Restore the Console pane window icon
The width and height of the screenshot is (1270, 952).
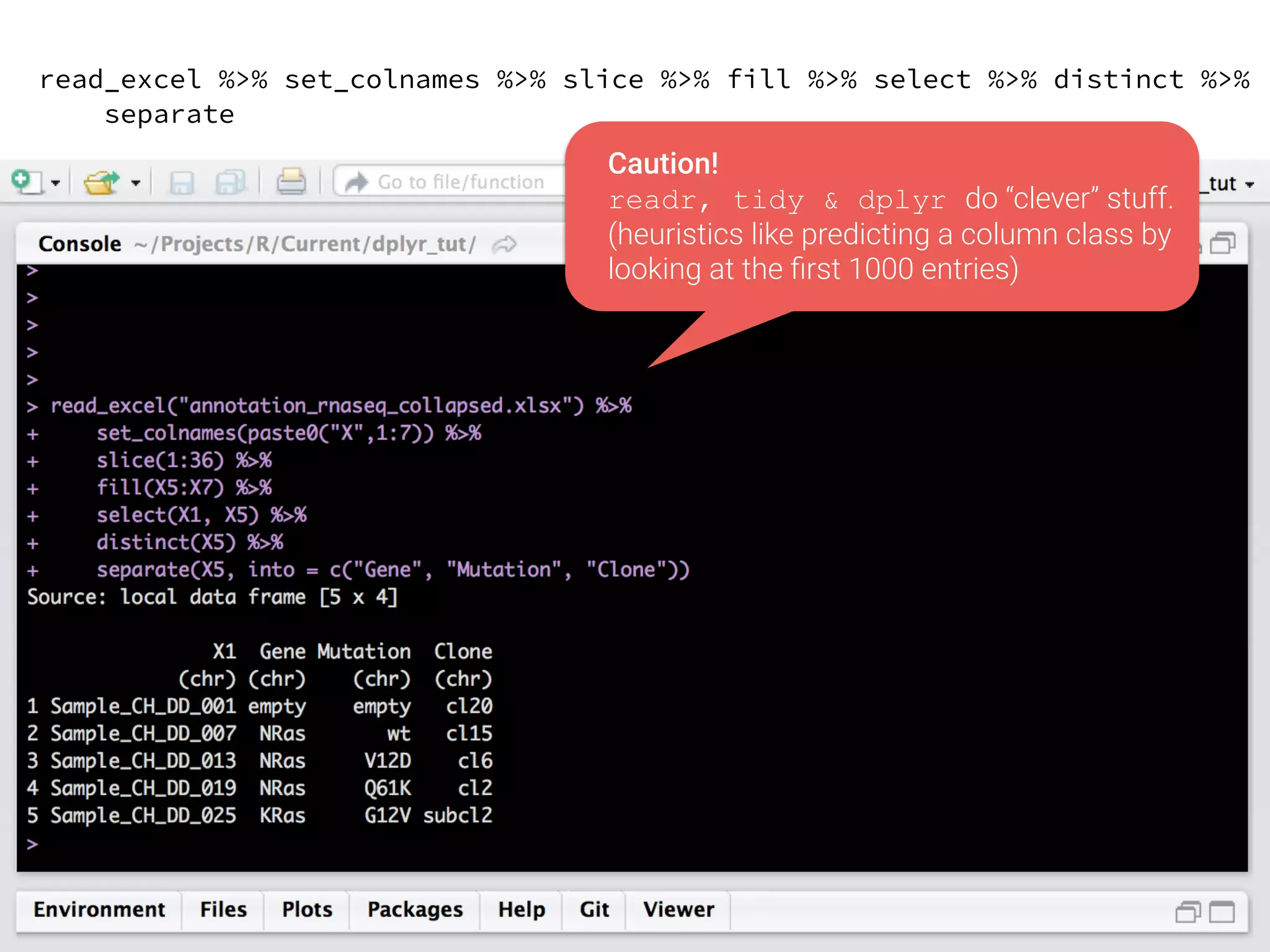pos(1223,243)
